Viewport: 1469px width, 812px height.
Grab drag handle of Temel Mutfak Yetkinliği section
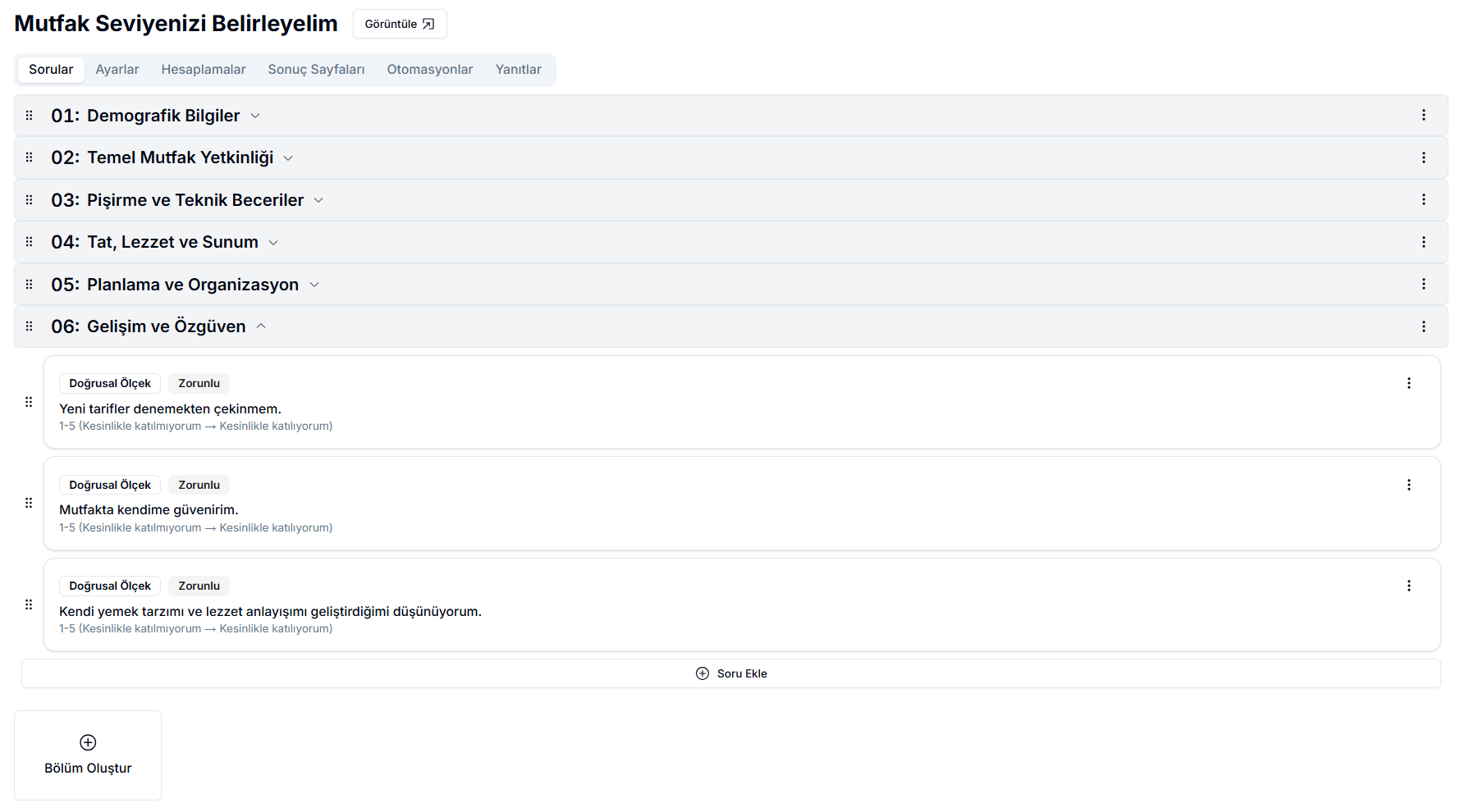[30, 157]
